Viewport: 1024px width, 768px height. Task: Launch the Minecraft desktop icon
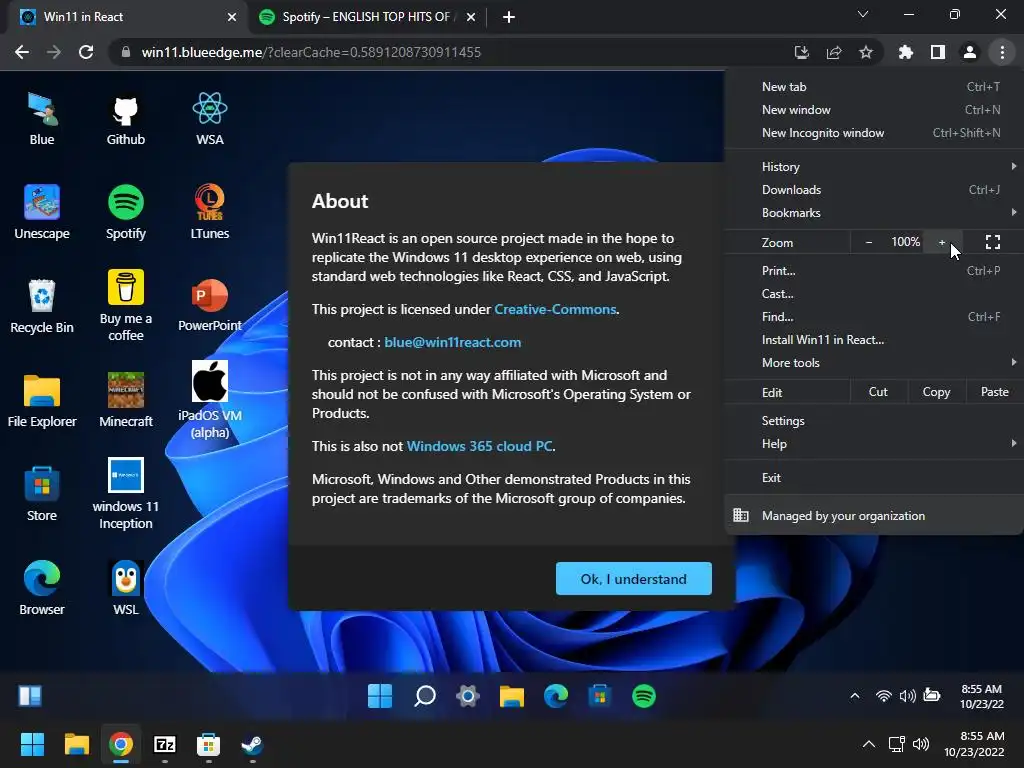coord(125,401)
